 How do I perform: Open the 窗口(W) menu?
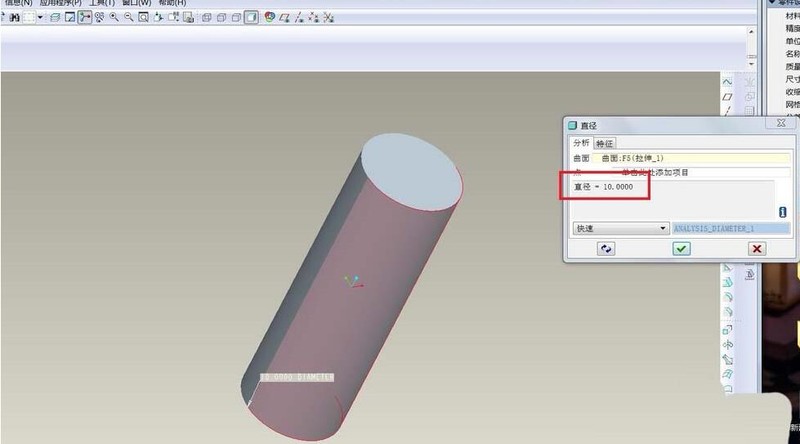[x=137, y=3]
